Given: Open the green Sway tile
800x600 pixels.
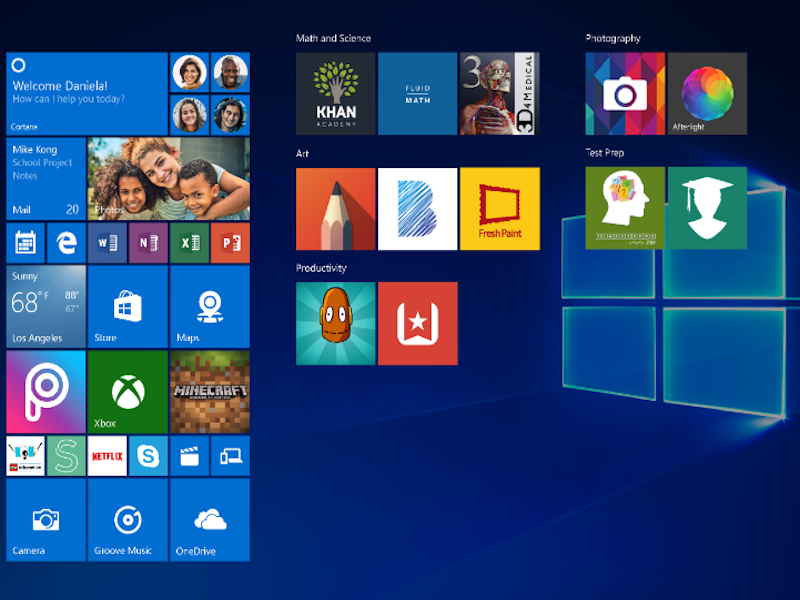Looking at the screenshot, I should 66,456.
